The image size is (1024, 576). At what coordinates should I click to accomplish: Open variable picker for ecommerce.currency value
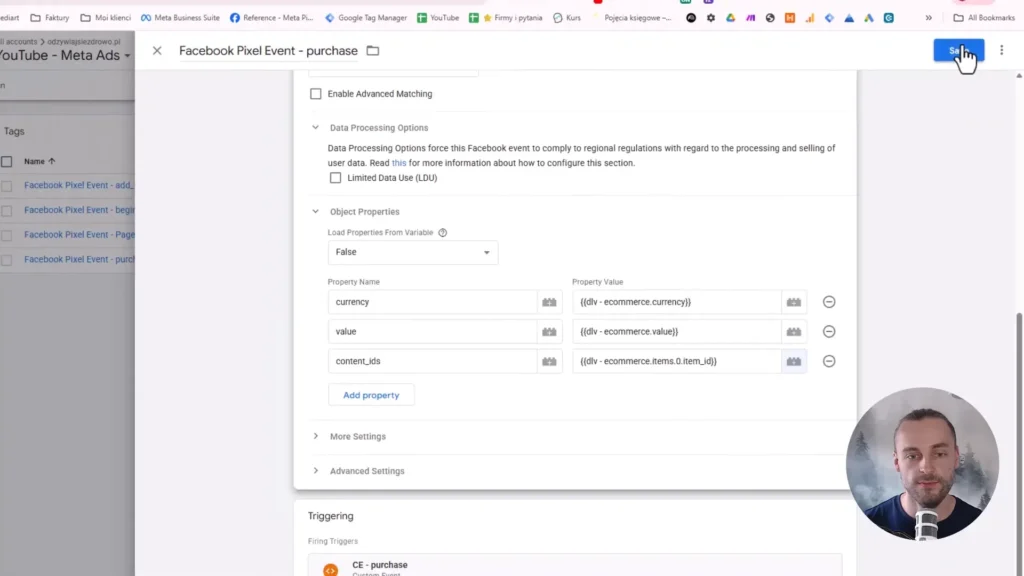coord(793,302)
